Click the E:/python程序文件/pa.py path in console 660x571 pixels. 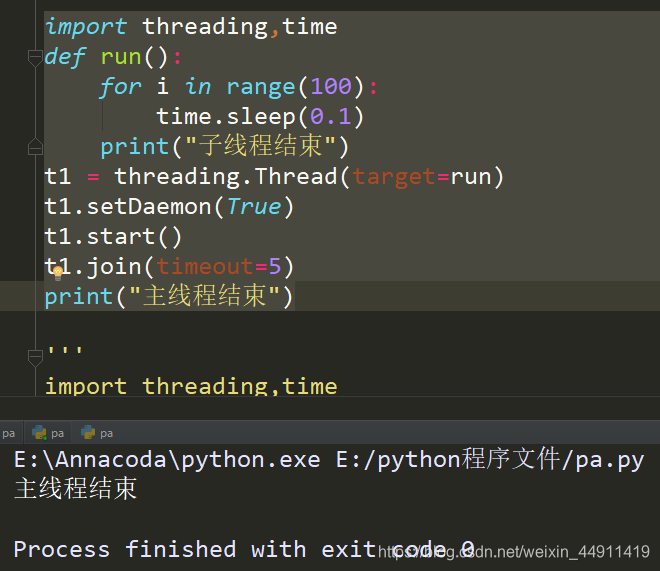(490, 459)
